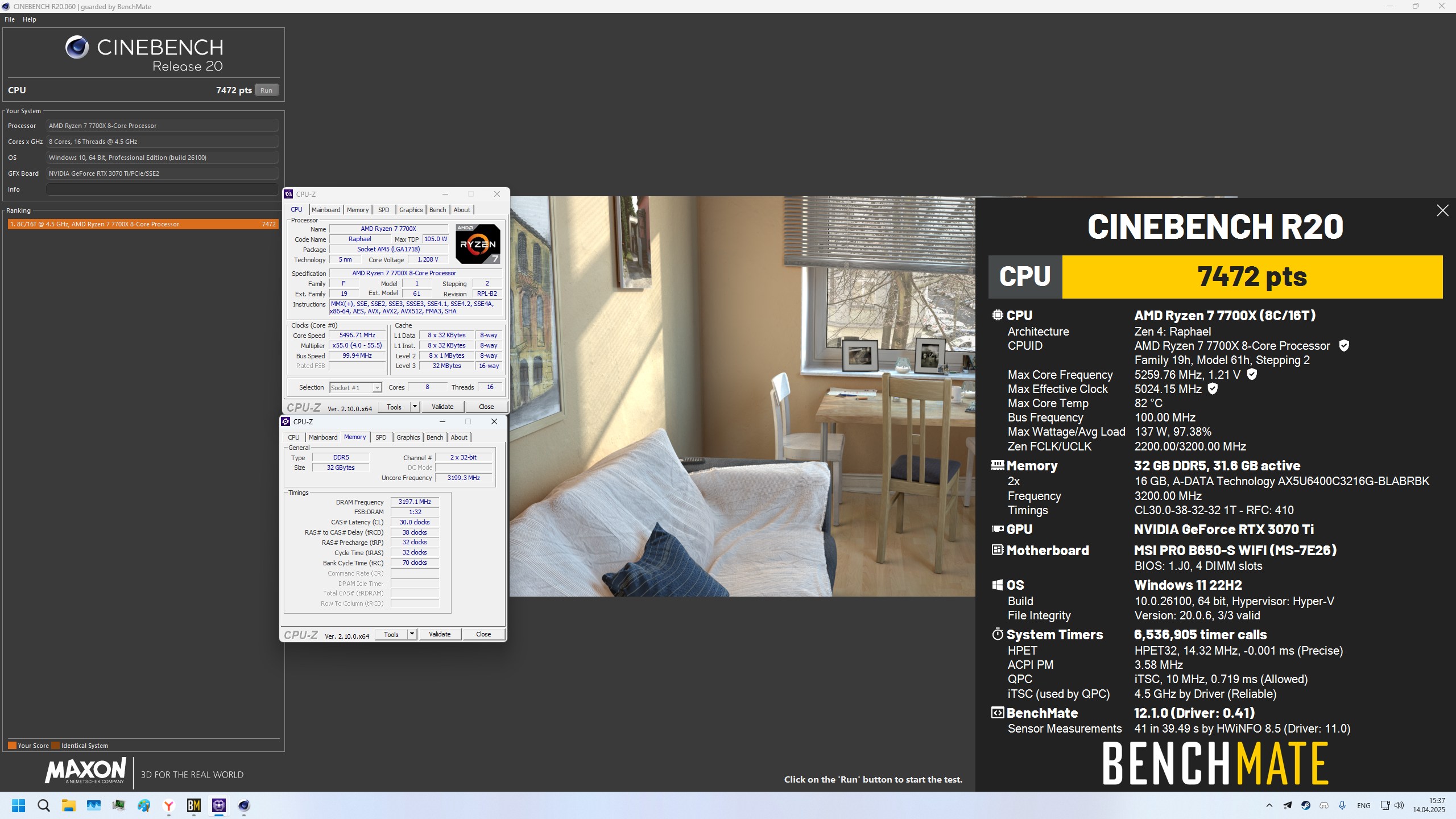
Task: Click the upper CPU-Z window title icon
Action: tap(288, 194)
